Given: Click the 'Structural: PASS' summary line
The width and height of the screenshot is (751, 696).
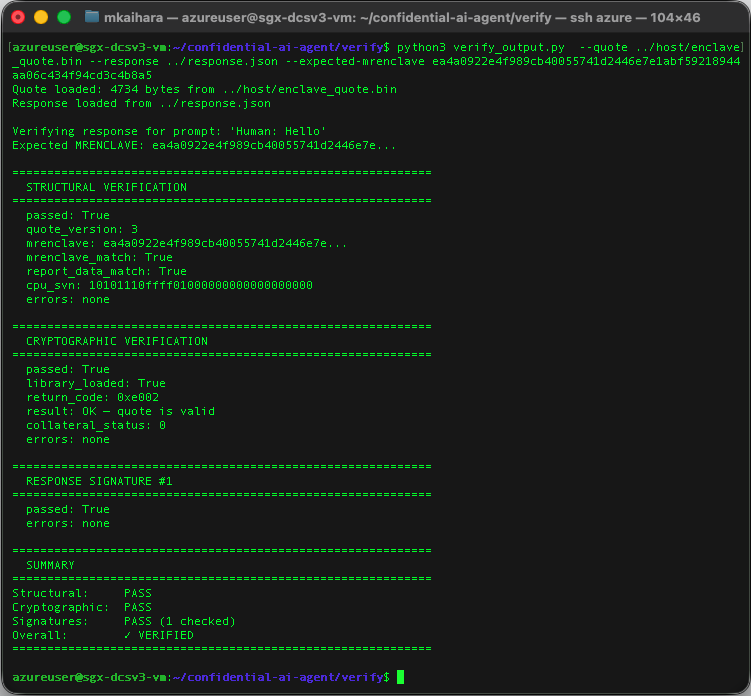Looking at the screenshot, I should coord(82,593).
